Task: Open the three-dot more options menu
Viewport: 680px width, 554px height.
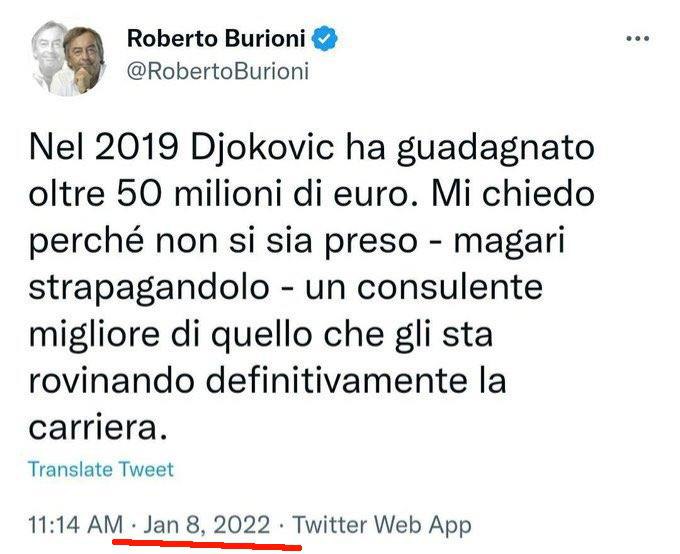Action: pyautogui.click(x=638, y=39)
